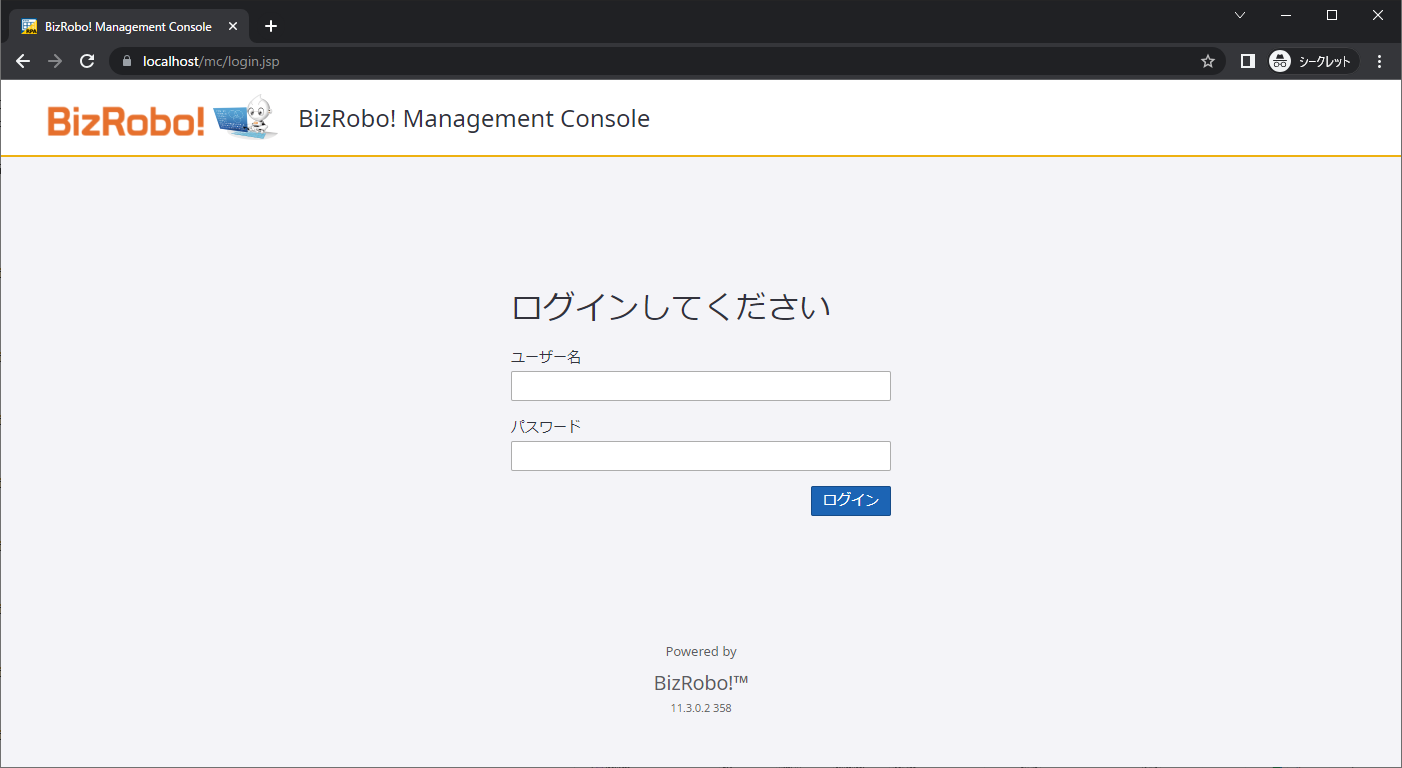The width and height of the screenshot is (1402, 768).
Task: Open tab search chevron in title bar
Action: pos(1240,15)
